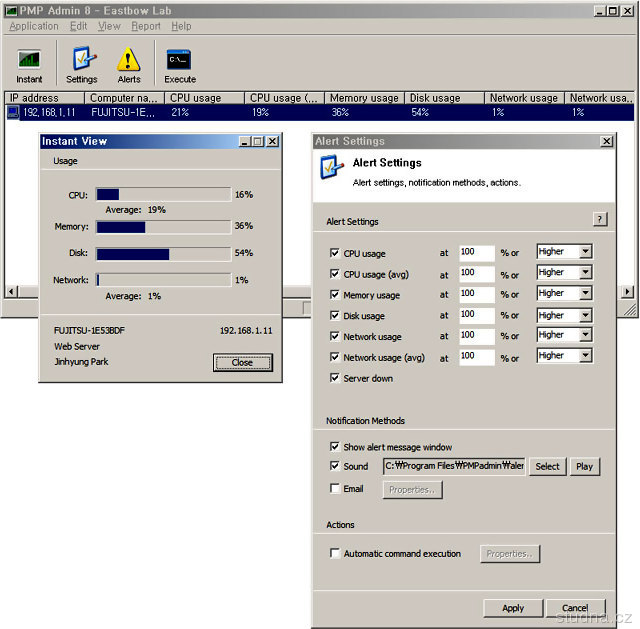Open the Application menu
The height and width of the screenshot is (629, 640).
34,26
